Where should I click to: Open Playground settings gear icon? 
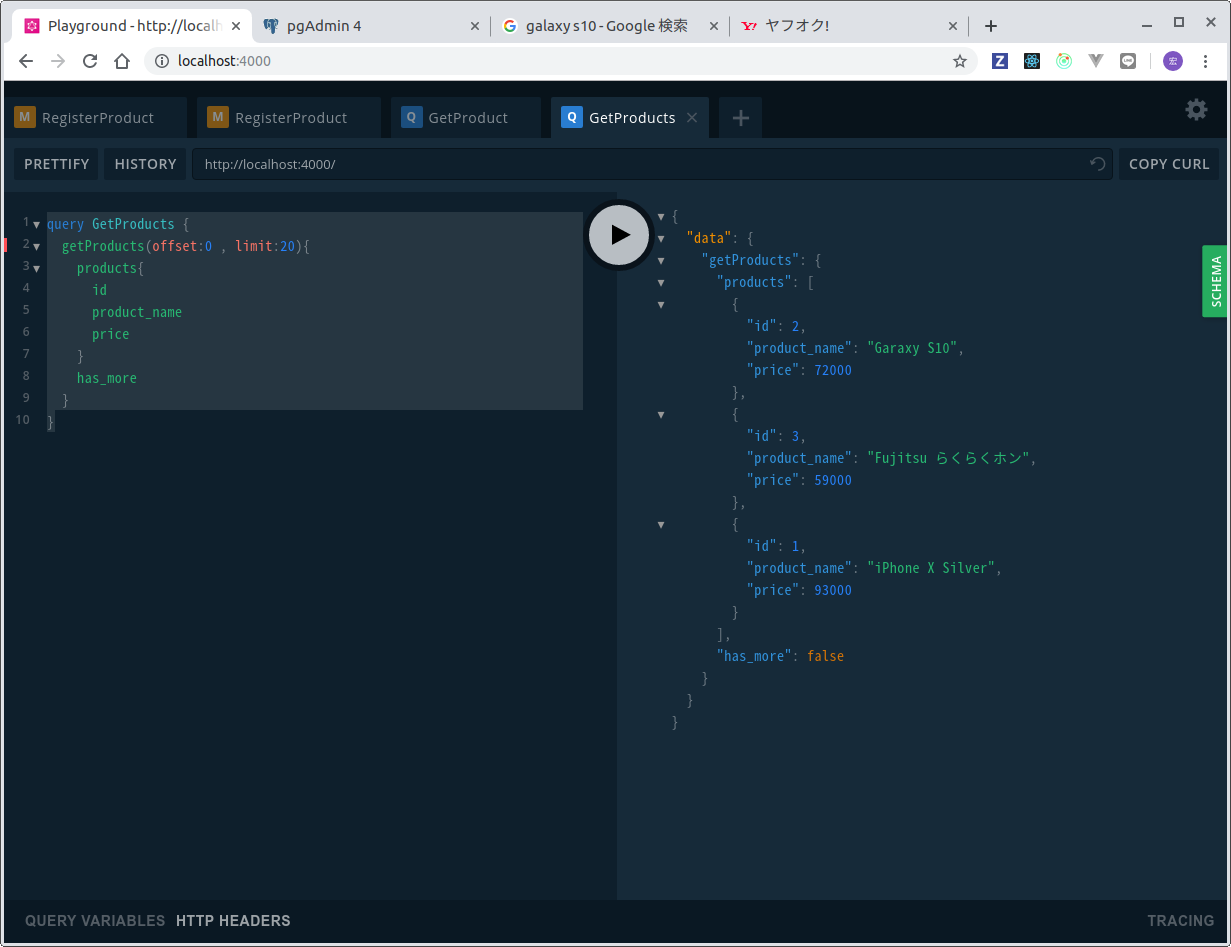click(1196, 110)
